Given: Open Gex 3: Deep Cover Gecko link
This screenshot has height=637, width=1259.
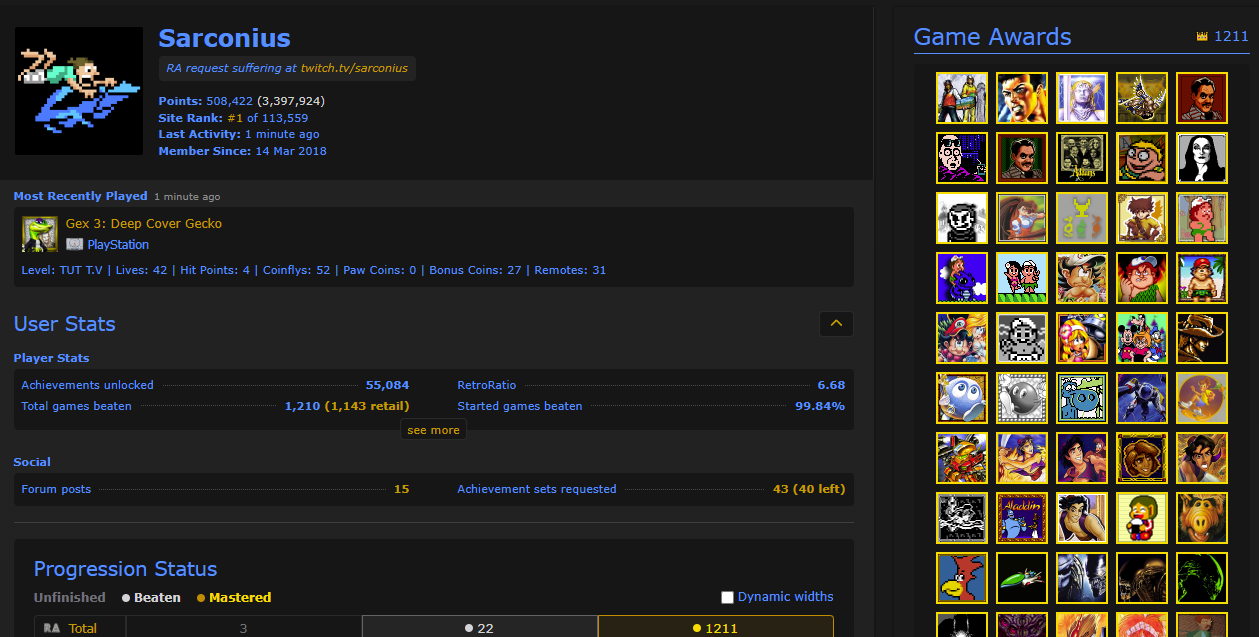Looking at the screenshot, I should pyautogui.click(x=144, y=224).
